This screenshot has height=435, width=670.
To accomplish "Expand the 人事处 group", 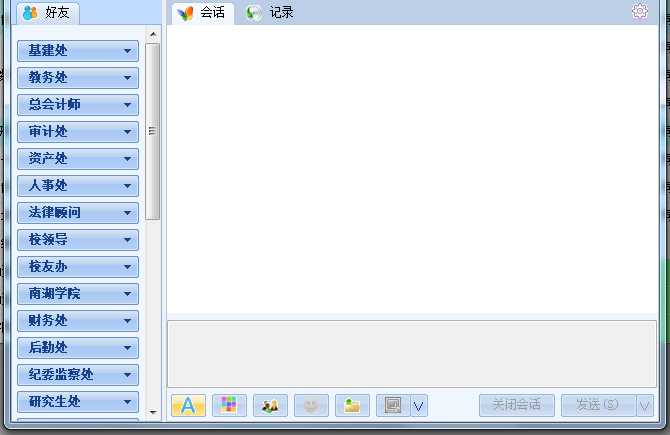I will pyautogui.click(x=78, y=185).
